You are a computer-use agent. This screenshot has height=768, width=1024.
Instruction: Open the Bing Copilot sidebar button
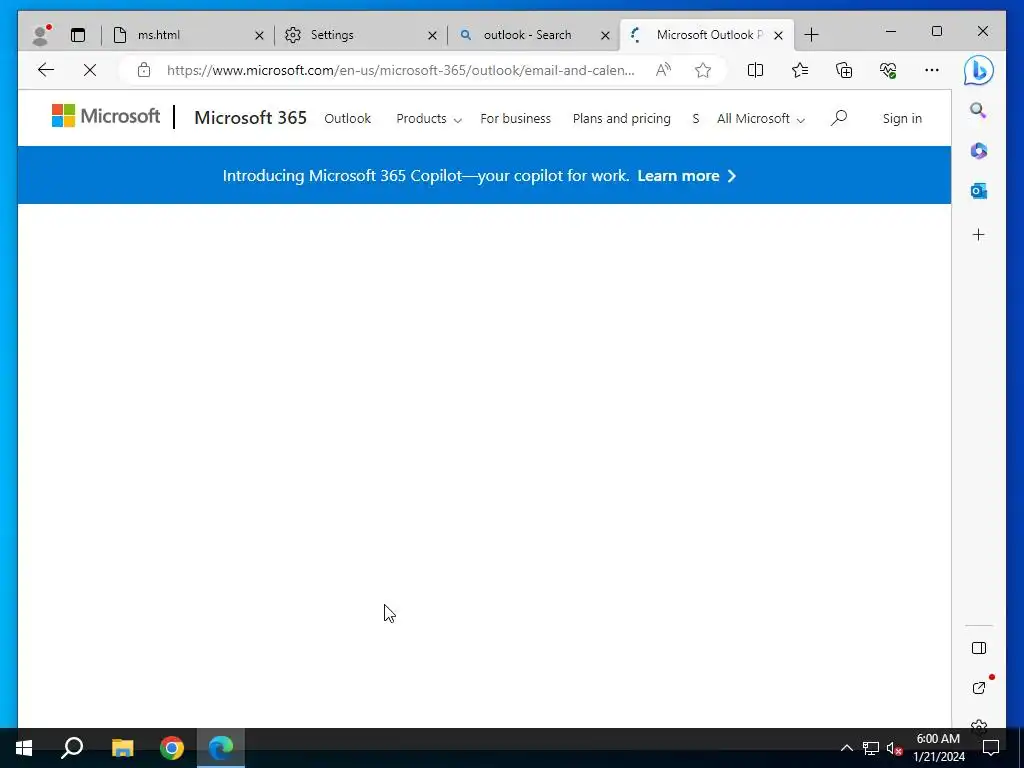(978, 71)
